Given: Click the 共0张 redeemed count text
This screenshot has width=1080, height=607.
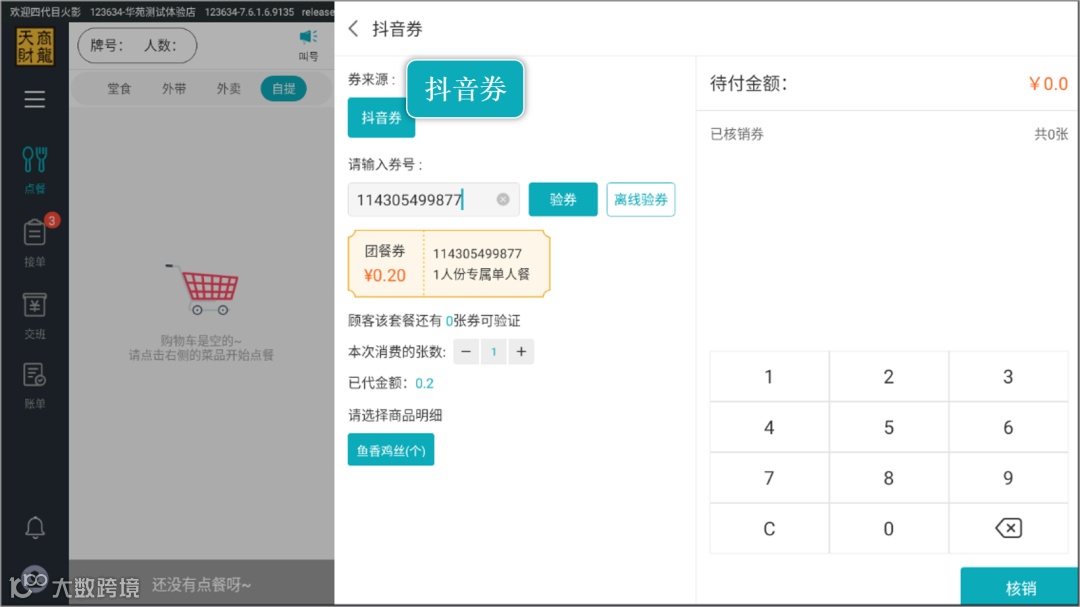Looking at the screenshot, I should [1051, 134].
